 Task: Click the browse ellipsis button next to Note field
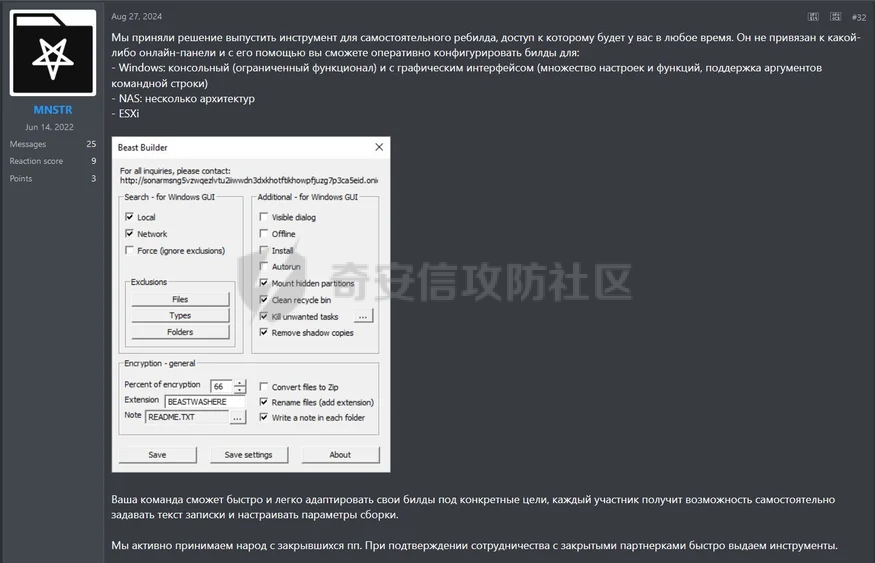pyautogui.click(x=238, y=417)
